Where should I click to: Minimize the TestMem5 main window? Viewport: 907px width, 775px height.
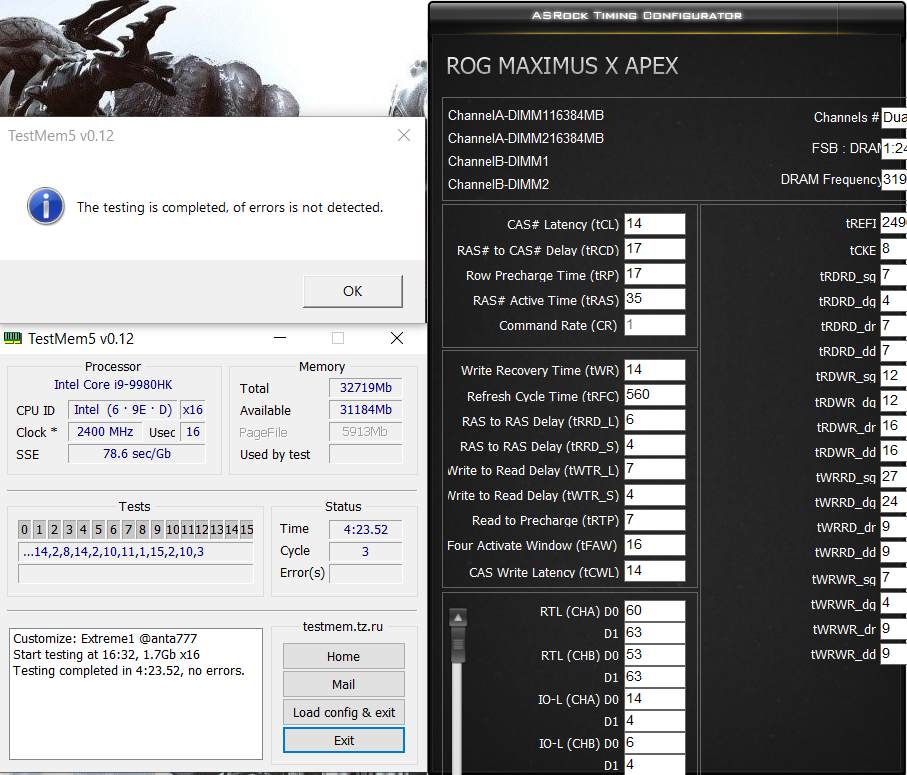pyautogui.click(x=280, y=338)
